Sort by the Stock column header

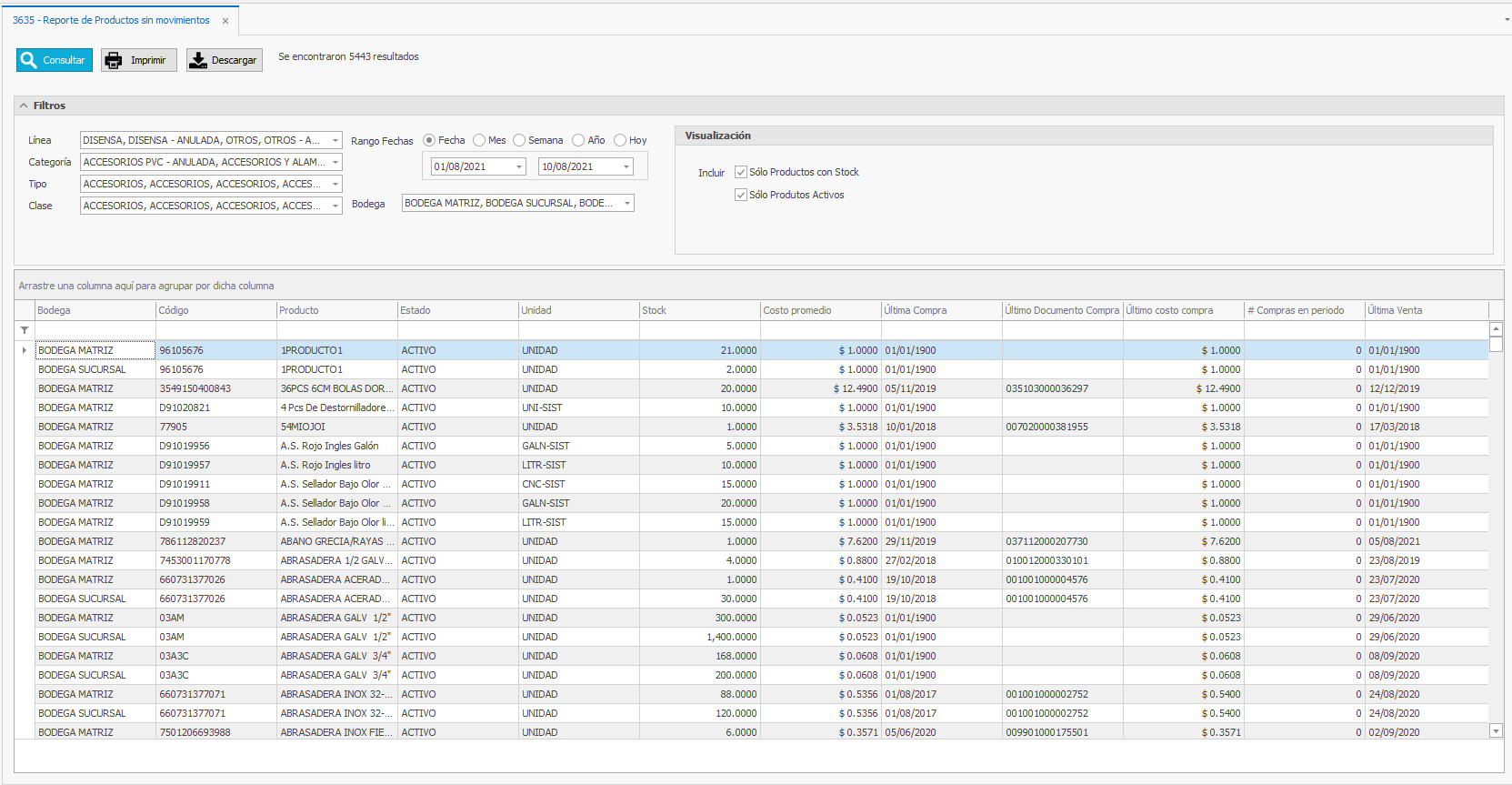click(x=698, y=310)
